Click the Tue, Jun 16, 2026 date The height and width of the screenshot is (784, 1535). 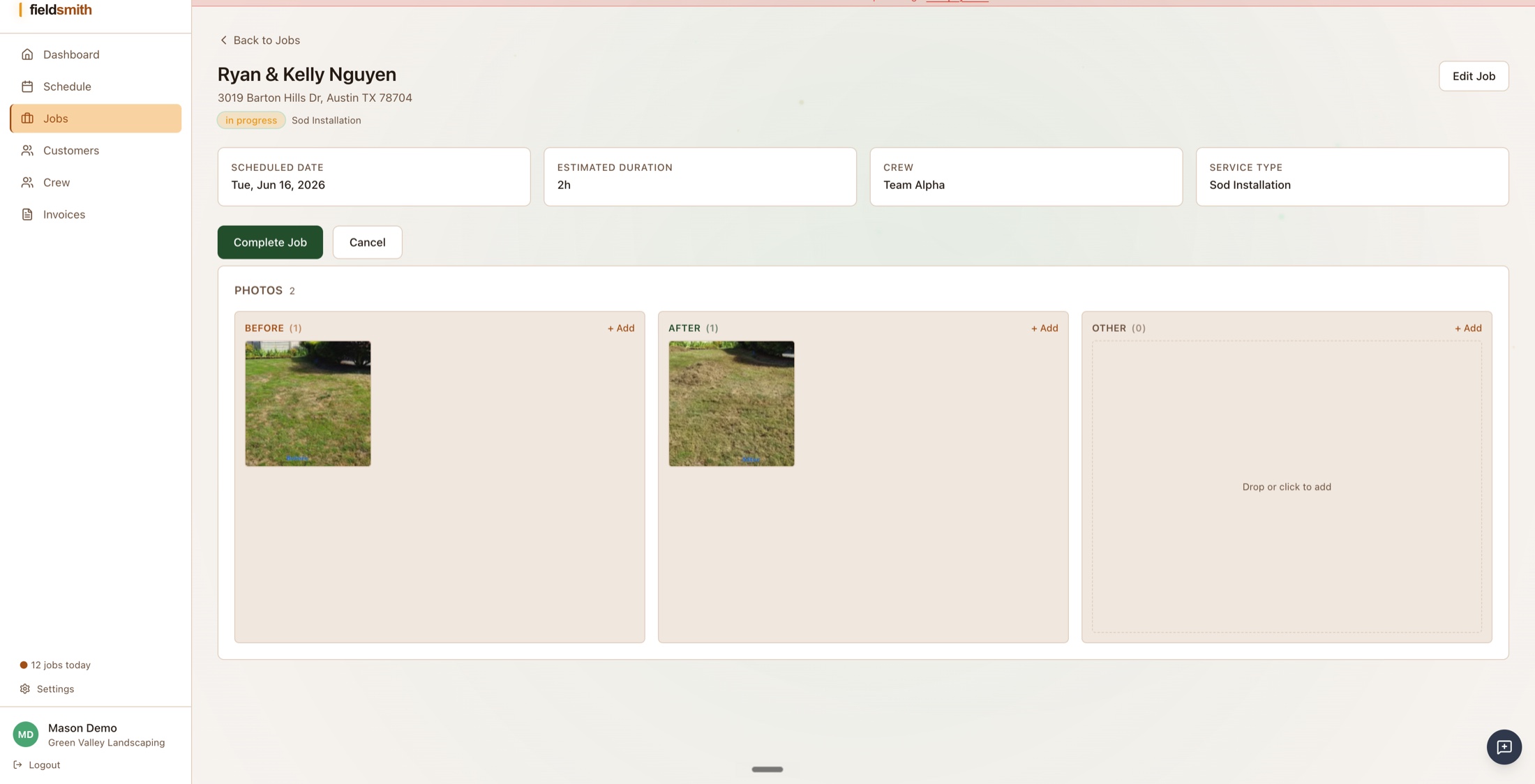[x=278, y=185]
